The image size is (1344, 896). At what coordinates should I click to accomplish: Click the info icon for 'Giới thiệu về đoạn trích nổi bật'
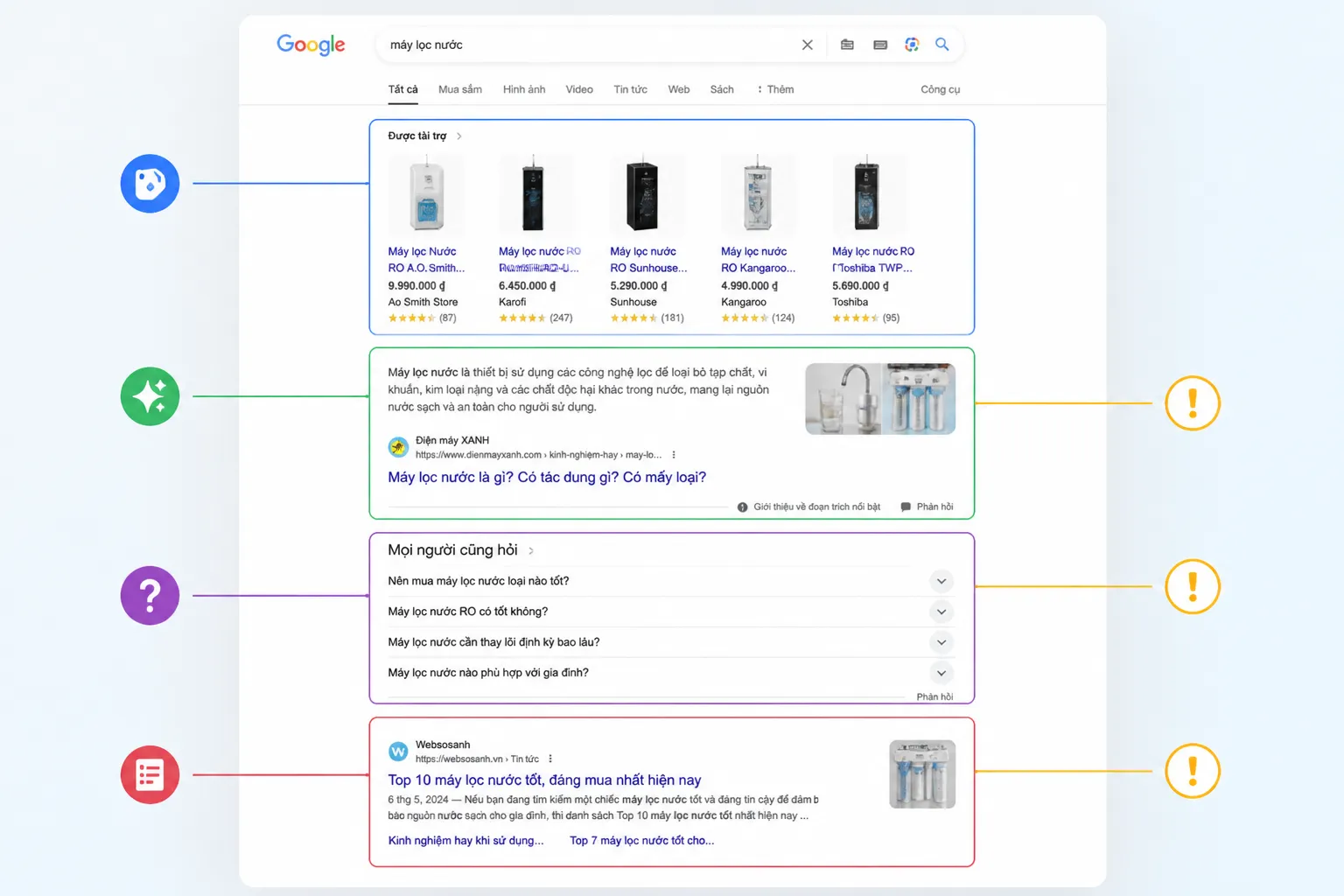pos(743,507)
